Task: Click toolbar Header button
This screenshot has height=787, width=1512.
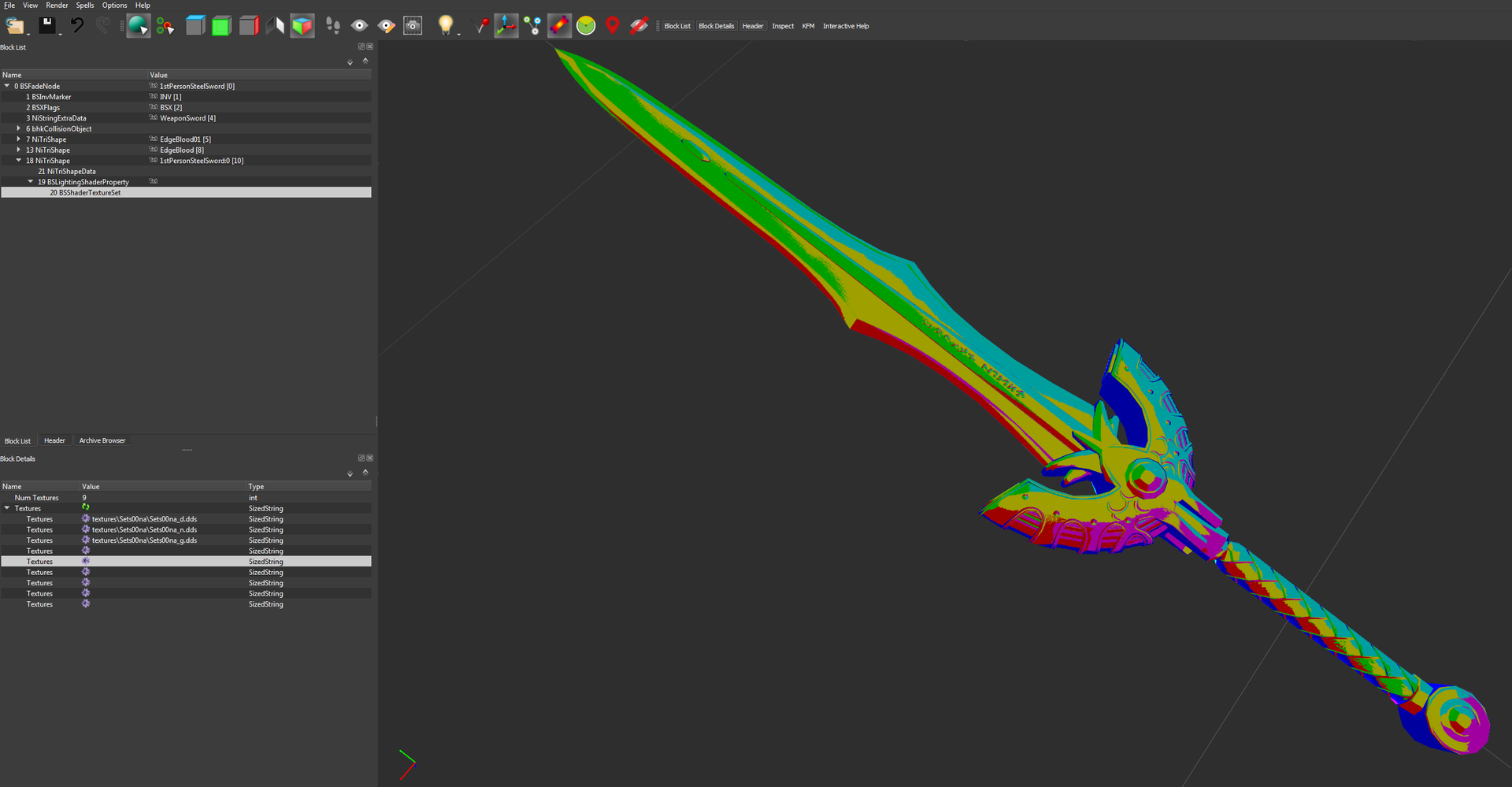Action: [753, 26]
